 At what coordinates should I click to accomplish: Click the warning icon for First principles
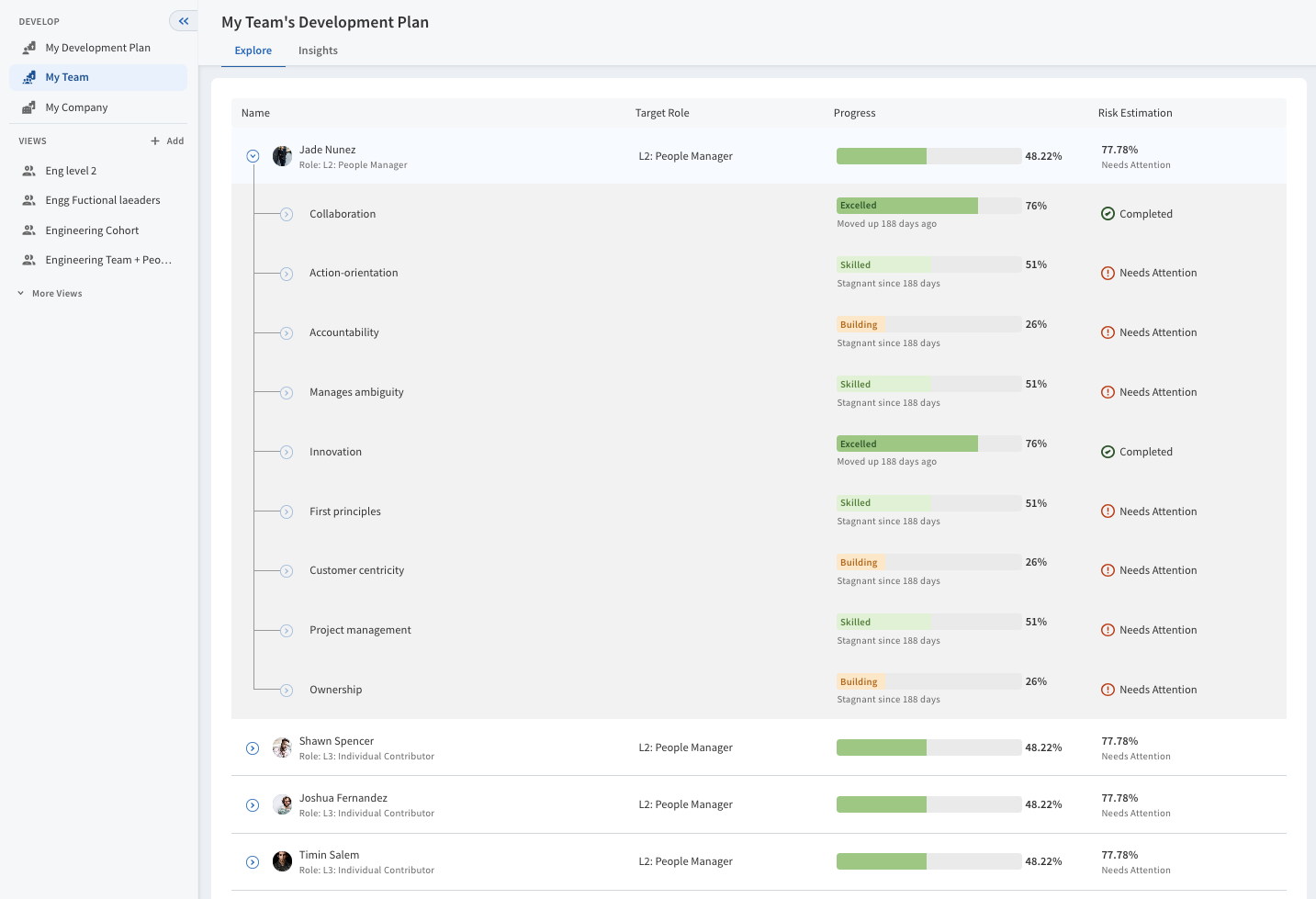(x=1108, y=511)
